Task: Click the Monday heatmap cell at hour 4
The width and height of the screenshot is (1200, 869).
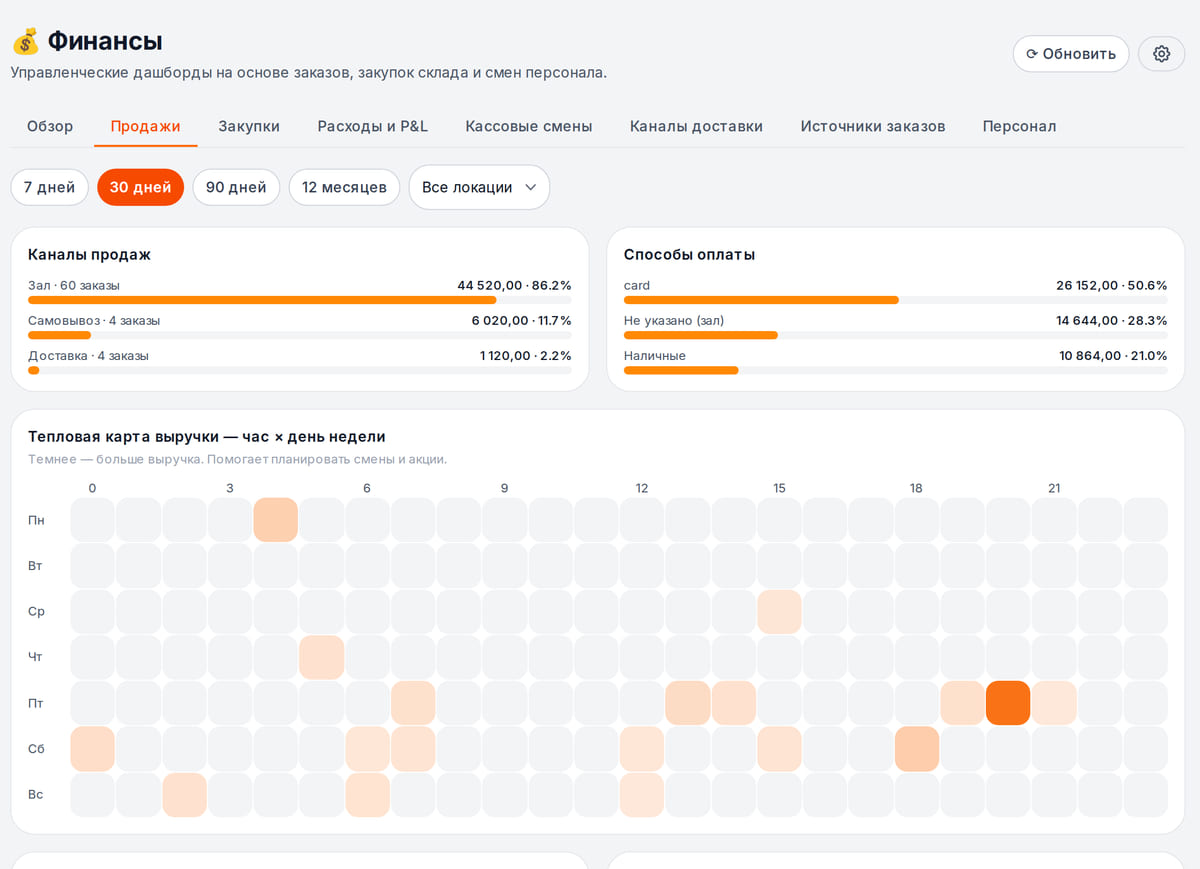Action: (276, 520)
